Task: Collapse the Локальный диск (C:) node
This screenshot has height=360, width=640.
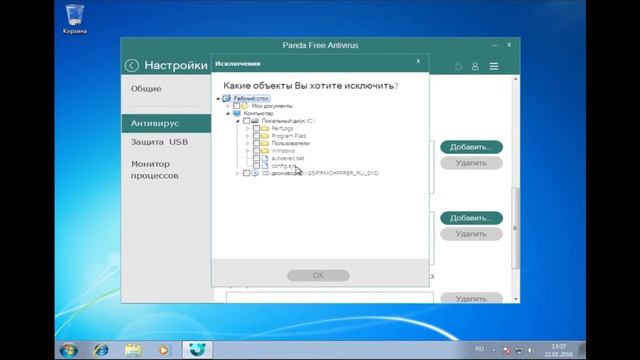Action: [x=238, y=121]
